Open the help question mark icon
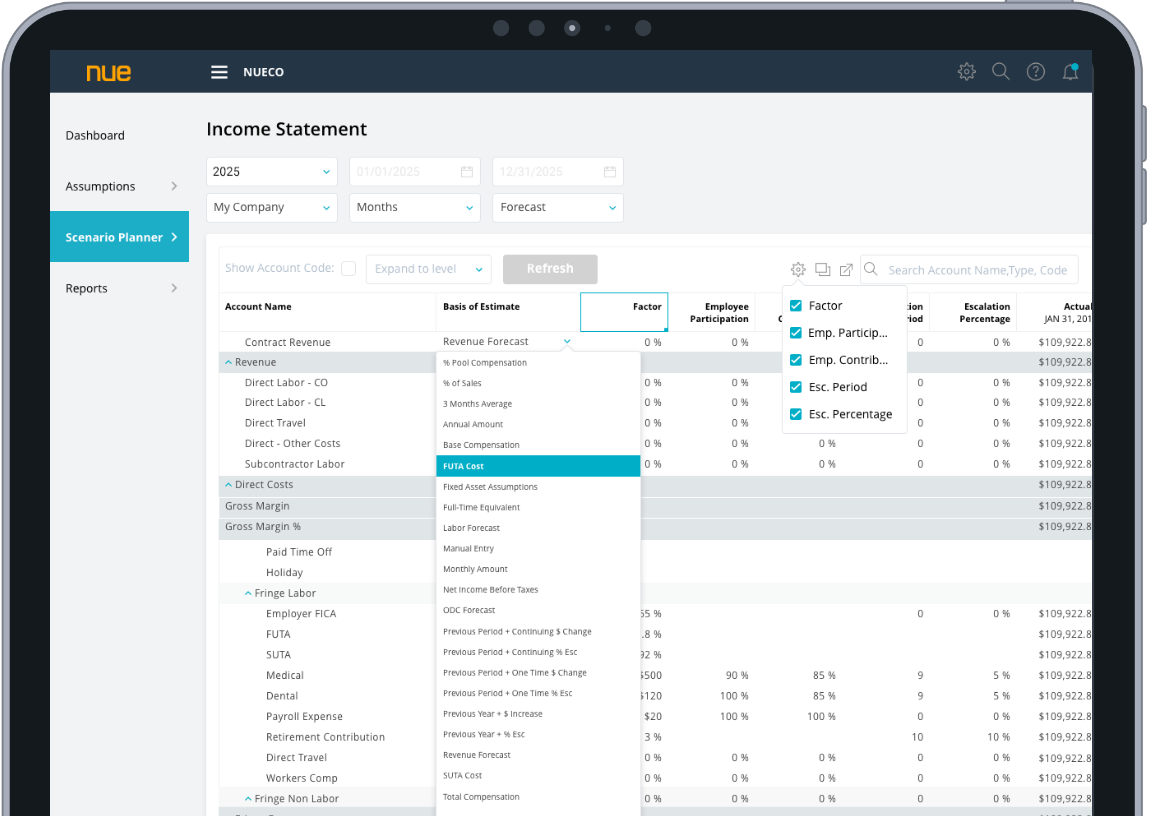Viewport: 1150px width, 816px height. 1036,72
